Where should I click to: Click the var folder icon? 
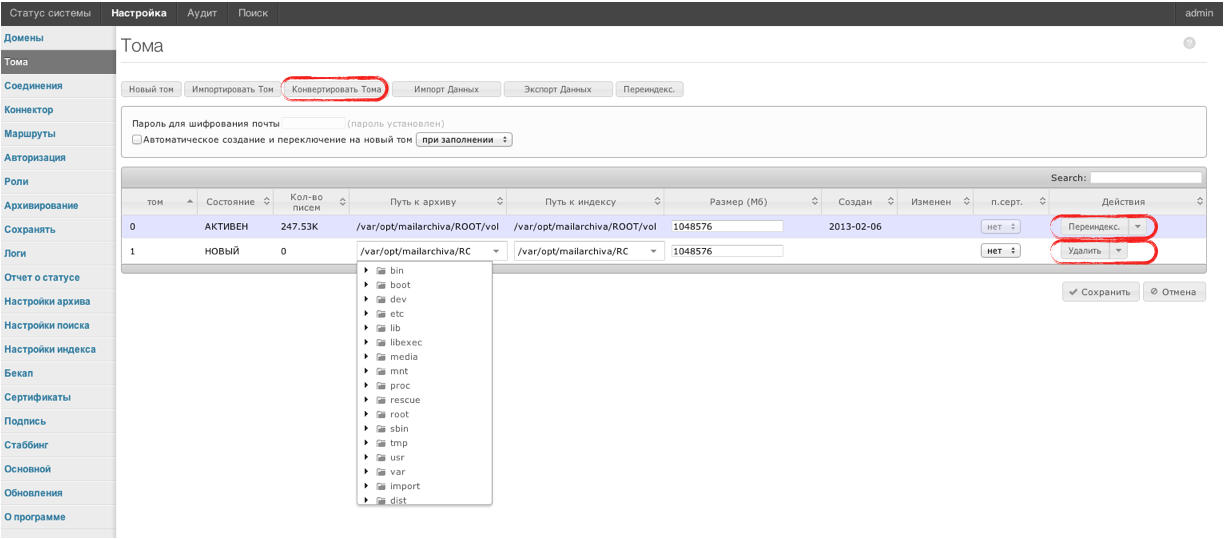click(x=381, y=472)
